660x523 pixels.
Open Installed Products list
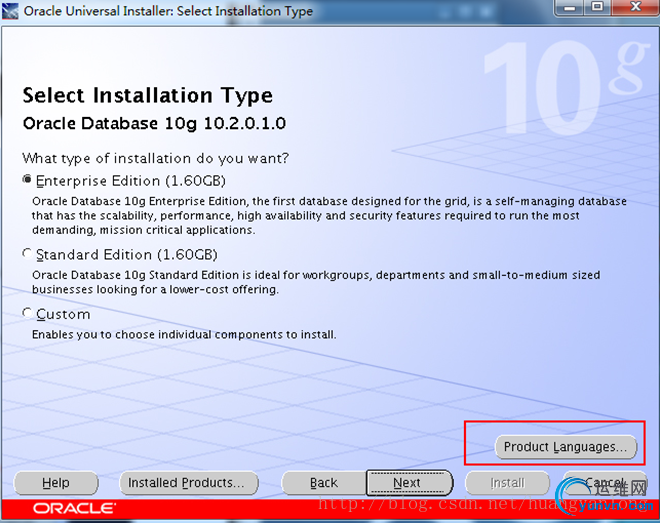(189, 483)
